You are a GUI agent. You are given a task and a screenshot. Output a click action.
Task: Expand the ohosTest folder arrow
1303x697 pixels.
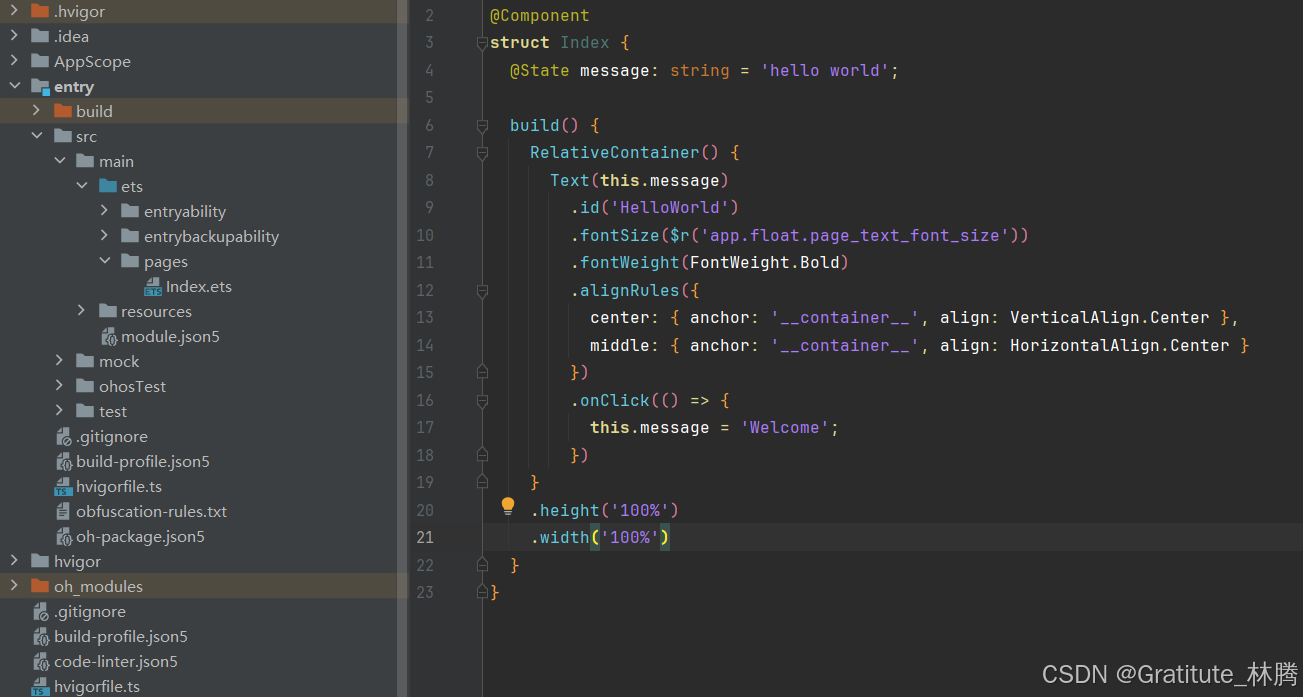coord(60,386)
